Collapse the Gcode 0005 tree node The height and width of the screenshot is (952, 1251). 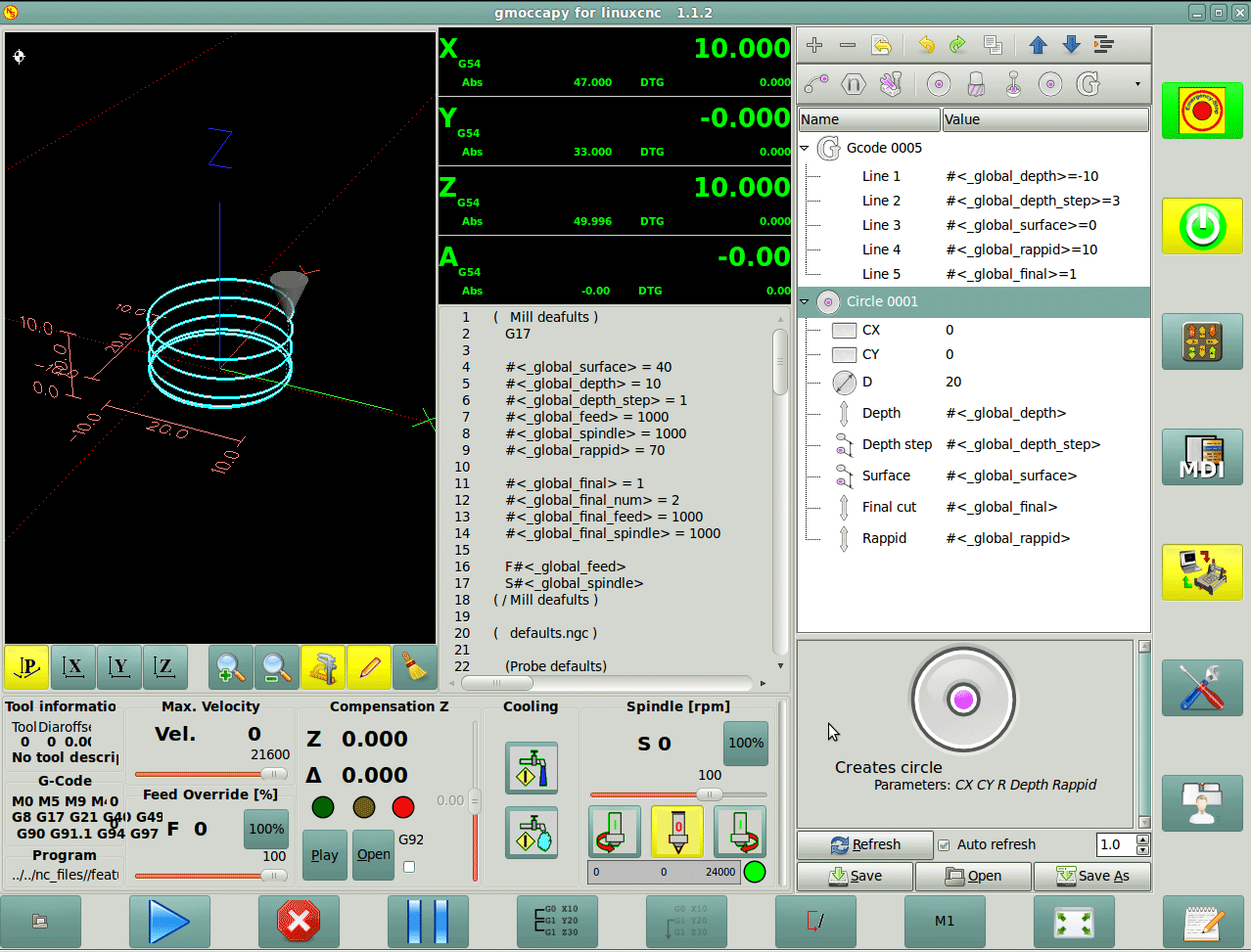(806, 149)
